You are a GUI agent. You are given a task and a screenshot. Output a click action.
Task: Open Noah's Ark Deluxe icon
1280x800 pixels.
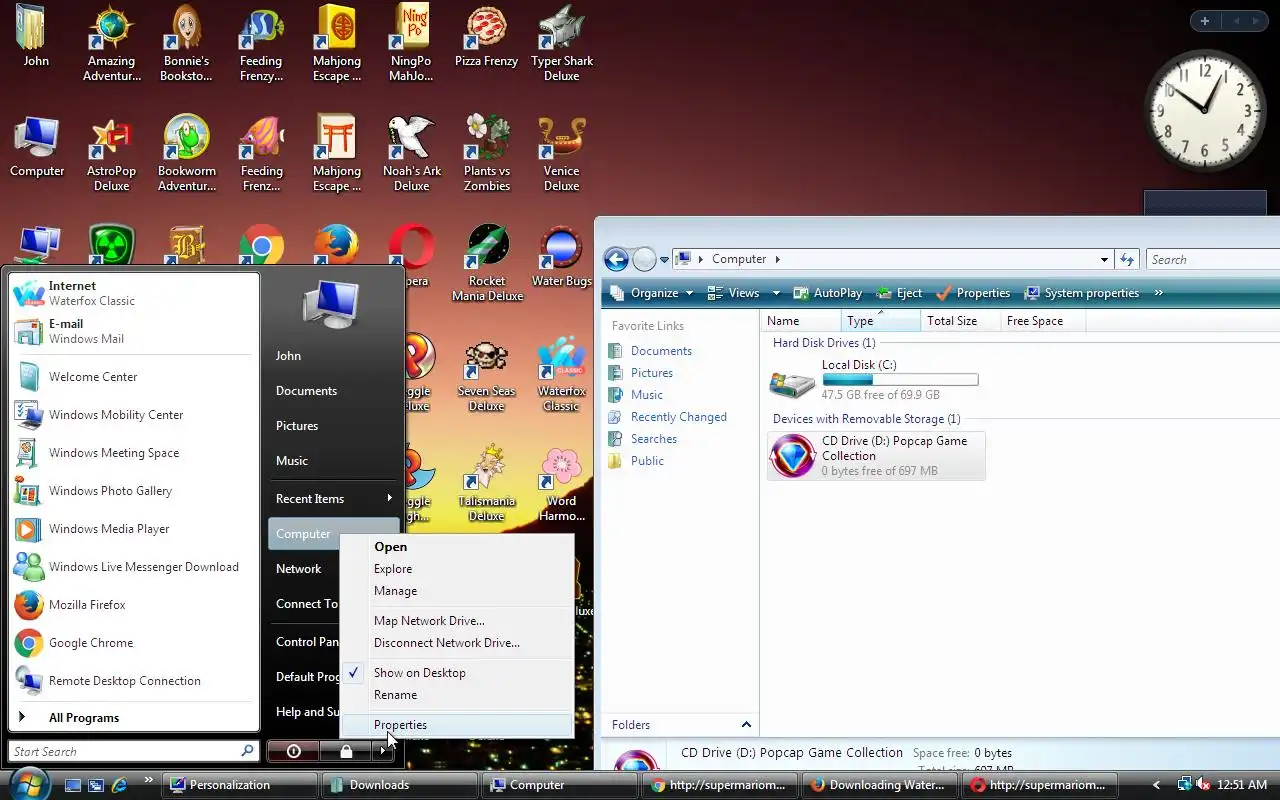(x=411, y=154)
